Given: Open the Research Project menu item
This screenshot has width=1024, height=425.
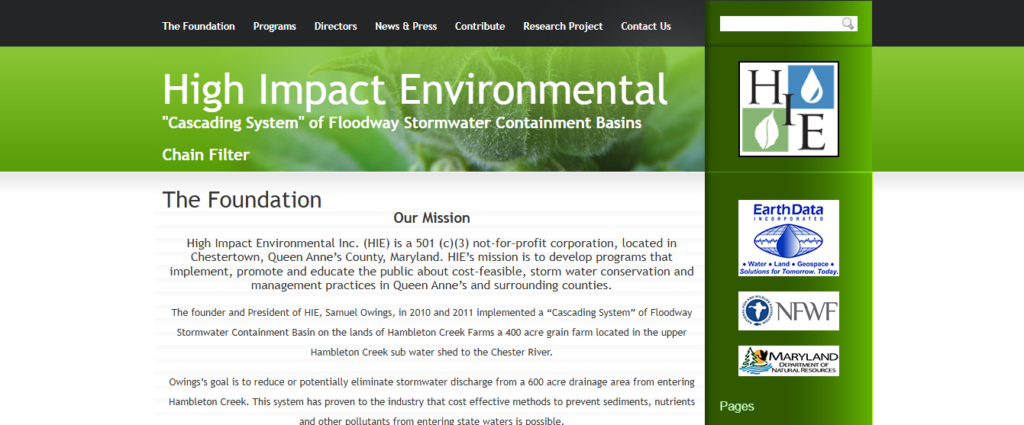Looking at the screenshot, I should point(562,26).
